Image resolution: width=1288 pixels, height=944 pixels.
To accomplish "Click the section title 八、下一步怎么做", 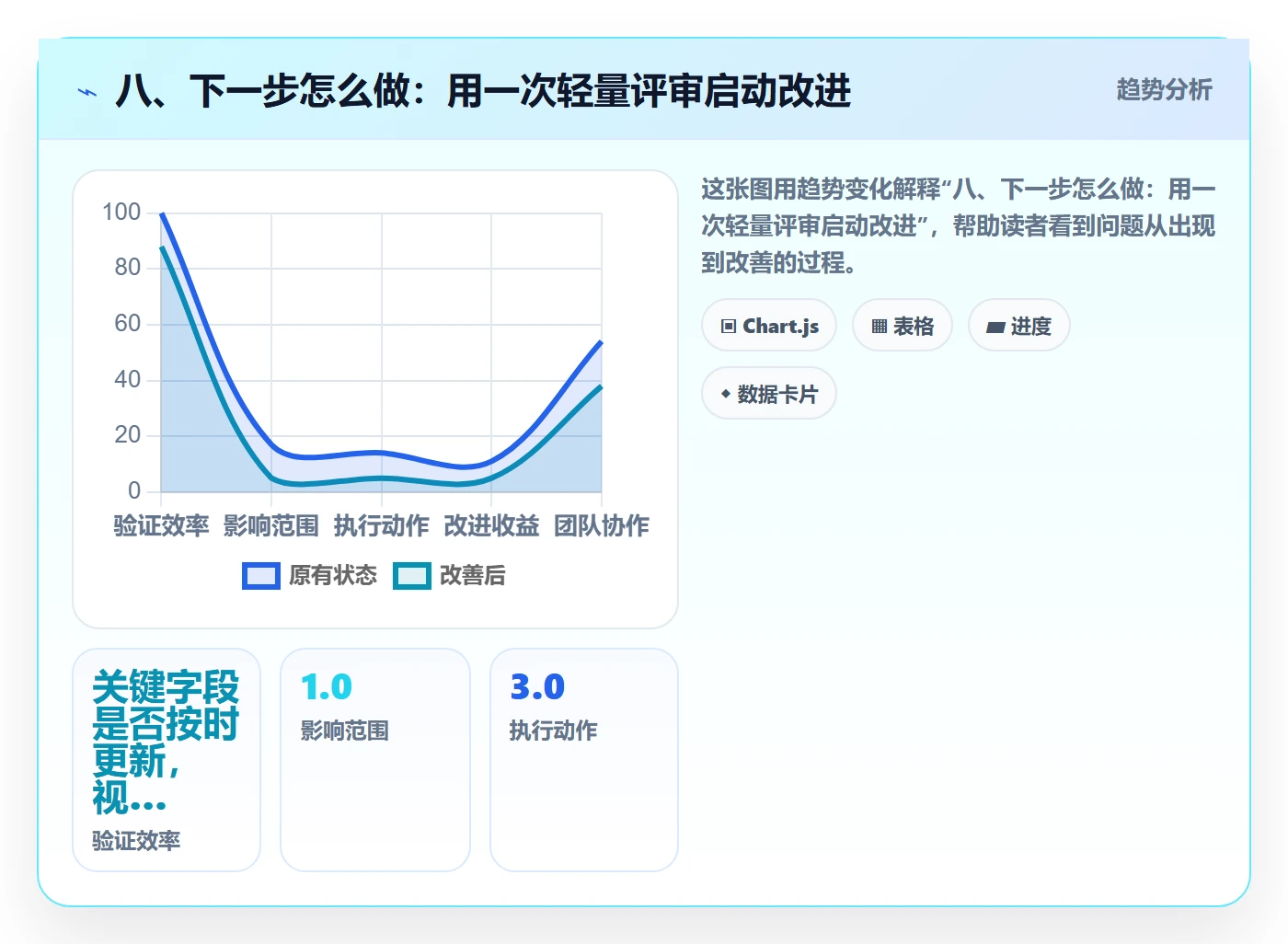I will pyautogui.click(x=483, y=92).
